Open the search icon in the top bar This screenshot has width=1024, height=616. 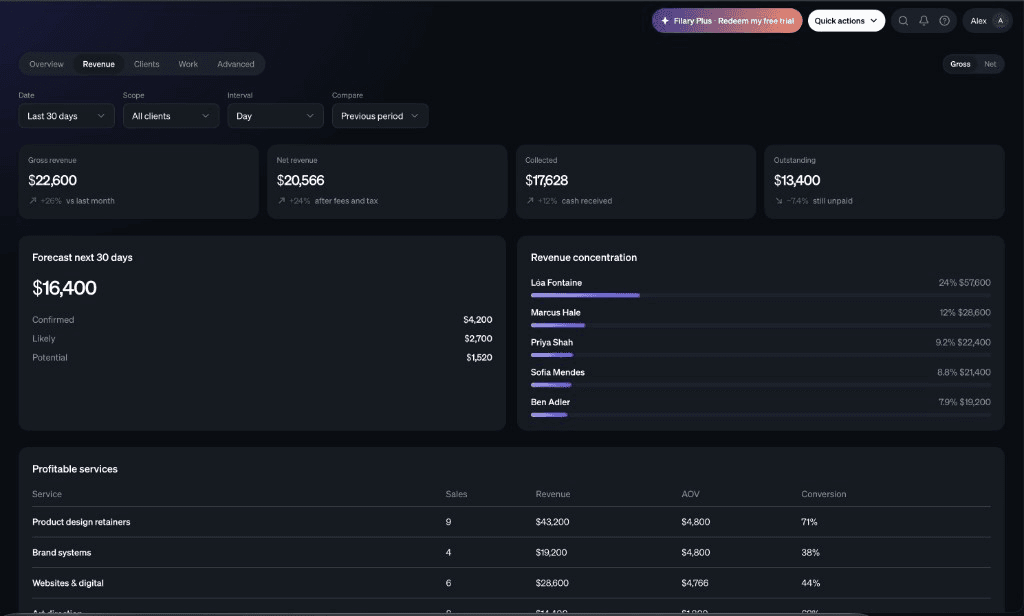903,21
